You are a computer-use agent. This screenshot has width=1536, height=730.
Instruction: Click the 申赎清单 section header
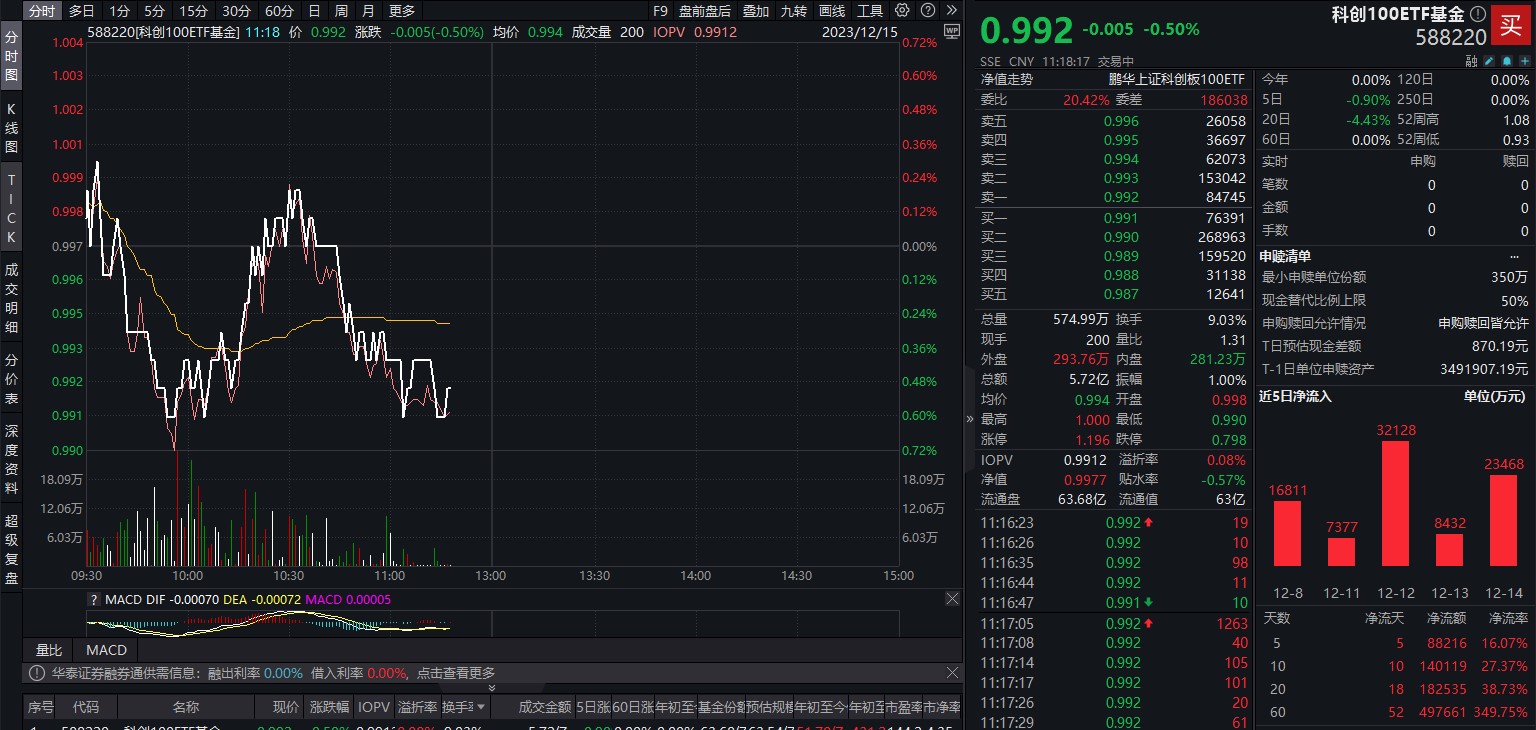click(x=1285, y=257)
